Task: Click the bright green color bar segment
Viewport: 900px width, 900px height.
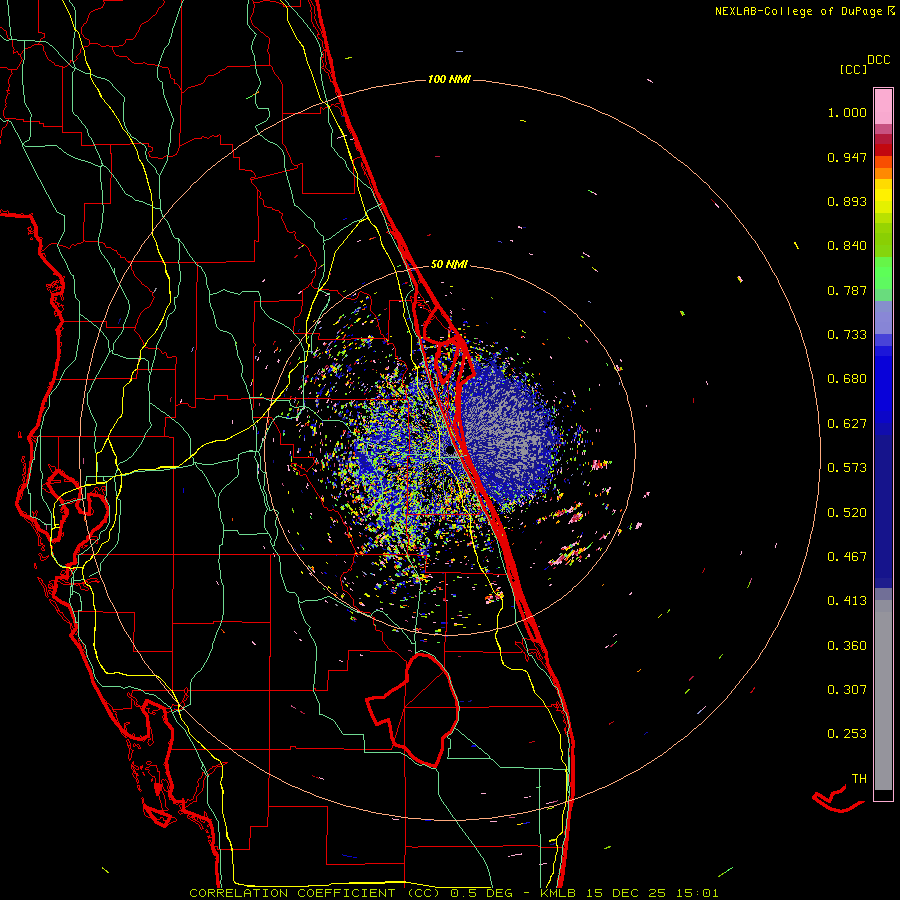Action: click(x=883, y=273)
